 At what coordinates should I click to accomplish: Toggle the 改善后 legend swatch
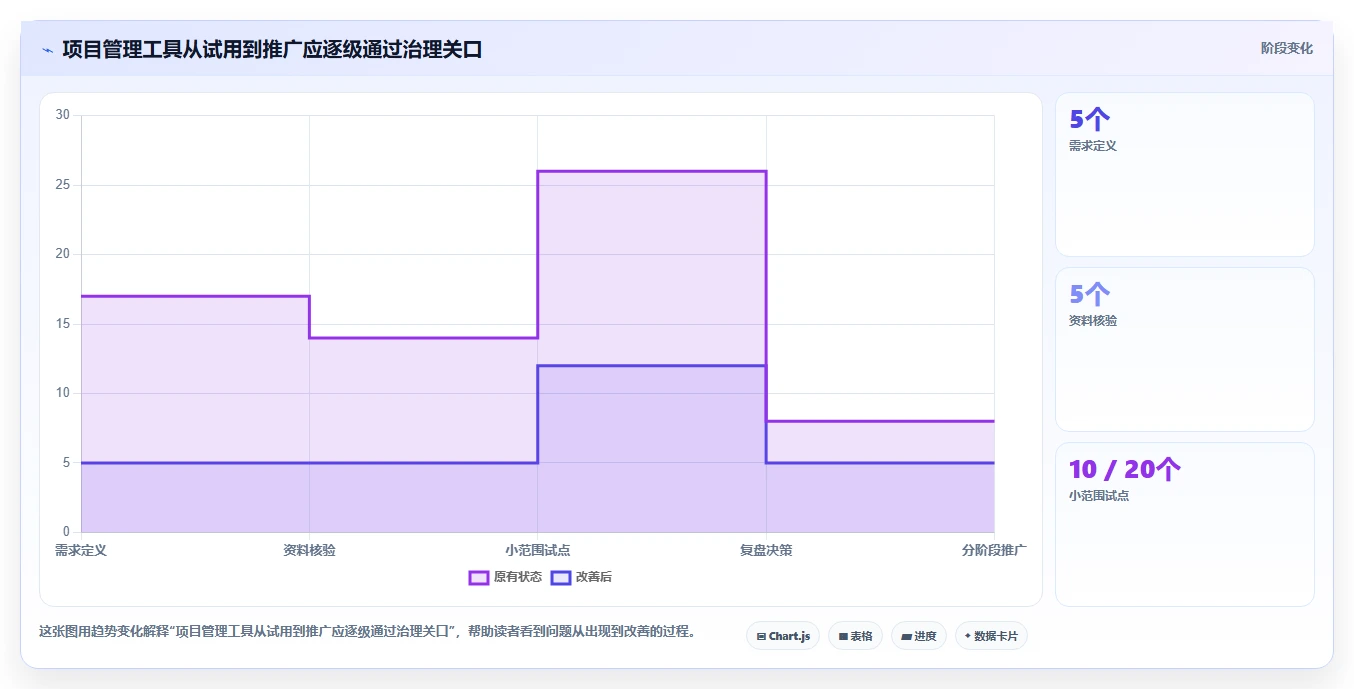pos(561,577)
